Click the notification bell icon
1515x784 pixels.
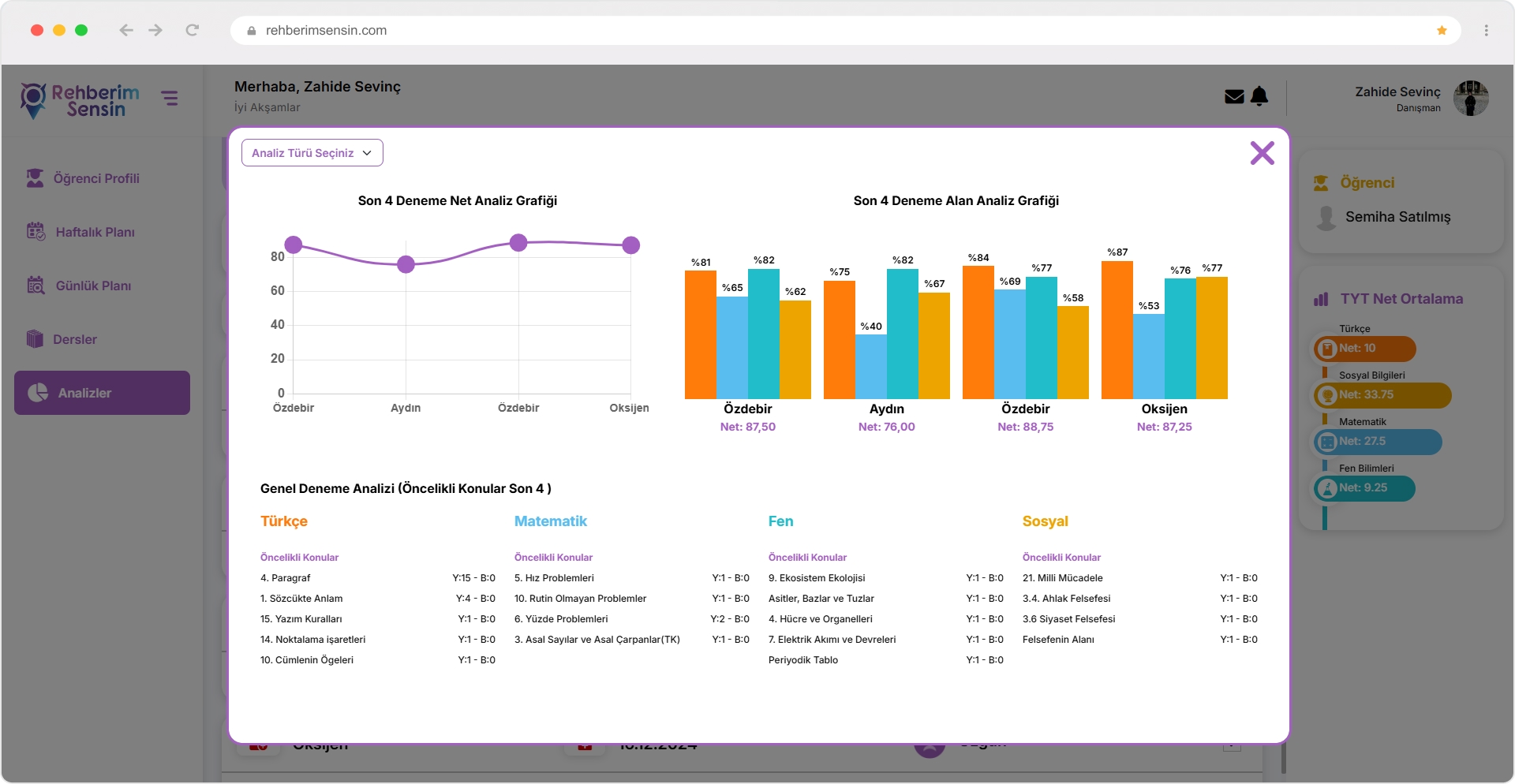(1259, 96)
